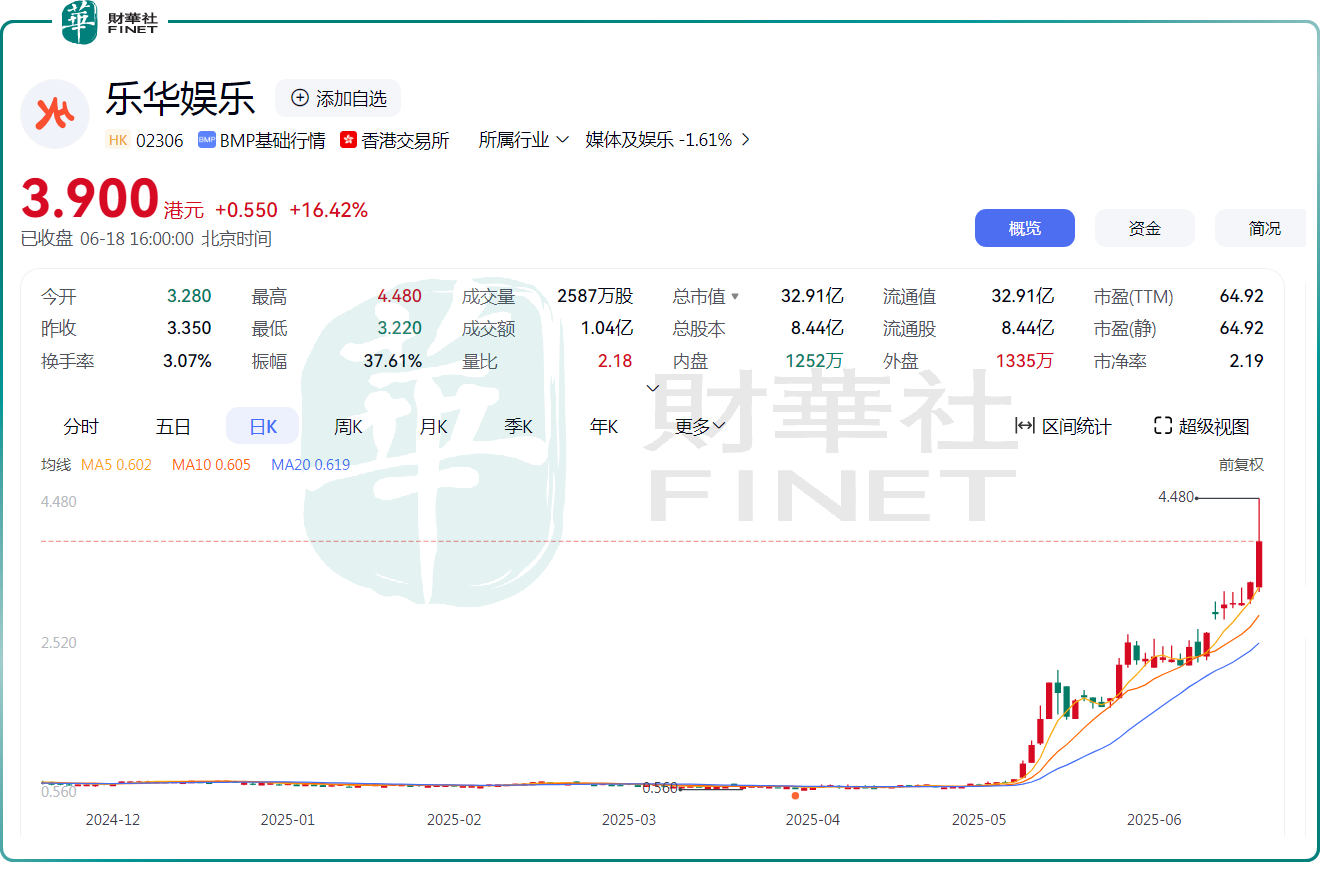Click the 均线 moving average label
Viewport: 1320px width, 882px height.
coord(55,465)
